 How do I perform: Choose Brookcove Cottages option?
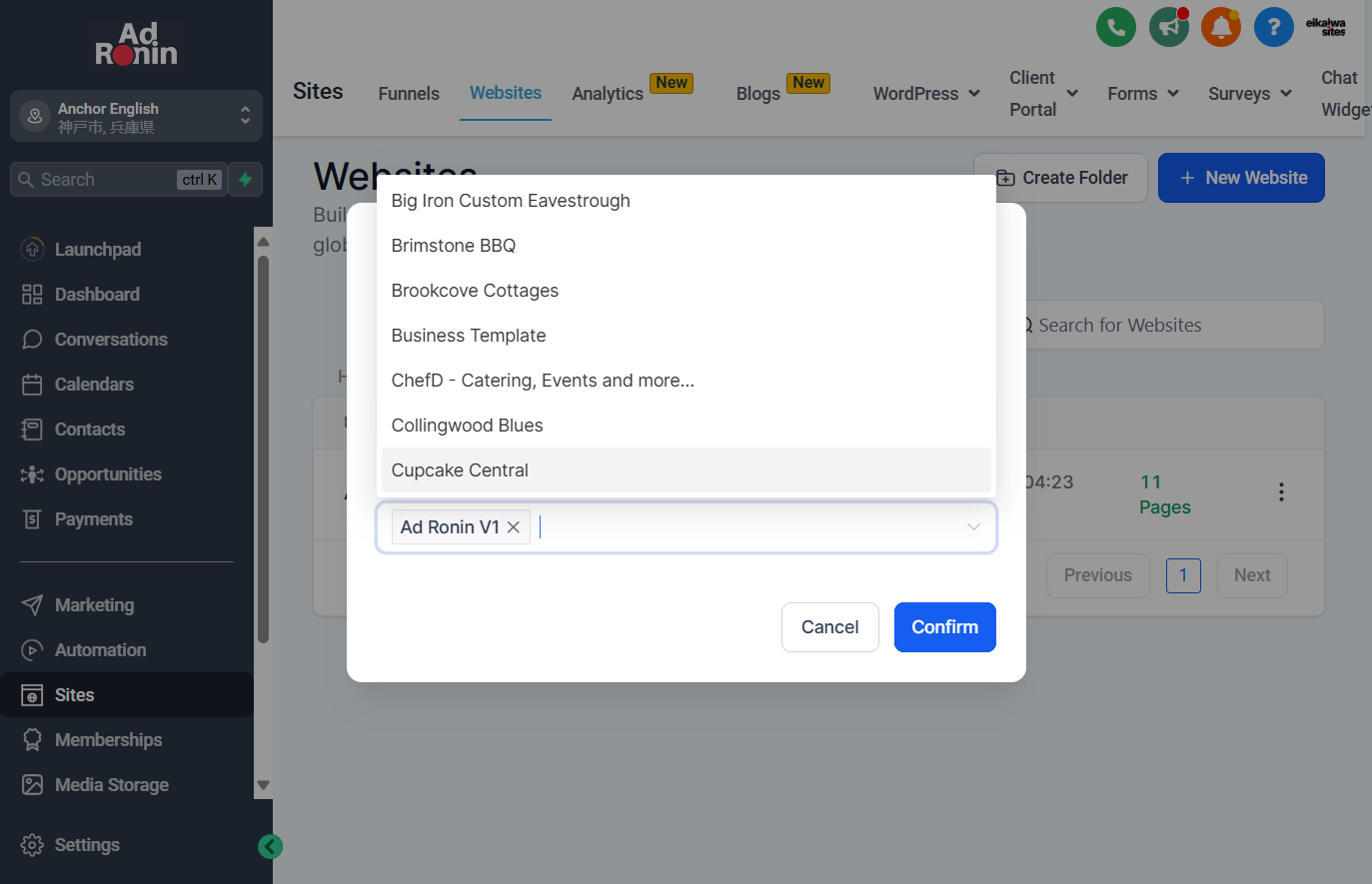[x=686, y=291]
